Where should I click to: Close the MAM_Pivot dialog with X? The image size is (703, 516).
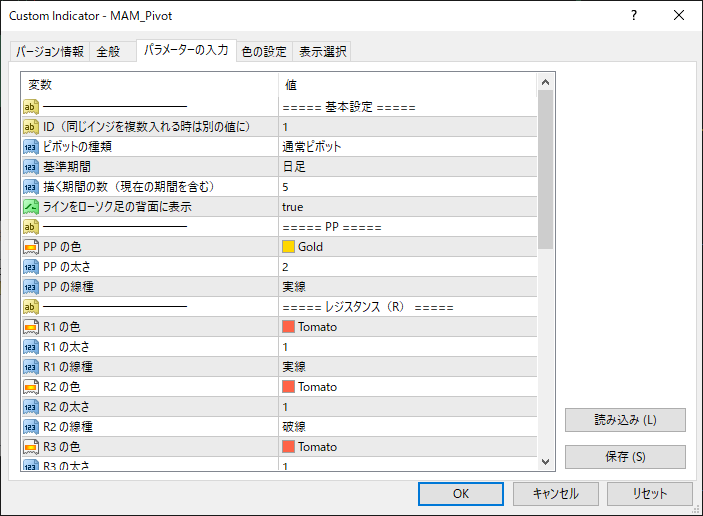679,15
